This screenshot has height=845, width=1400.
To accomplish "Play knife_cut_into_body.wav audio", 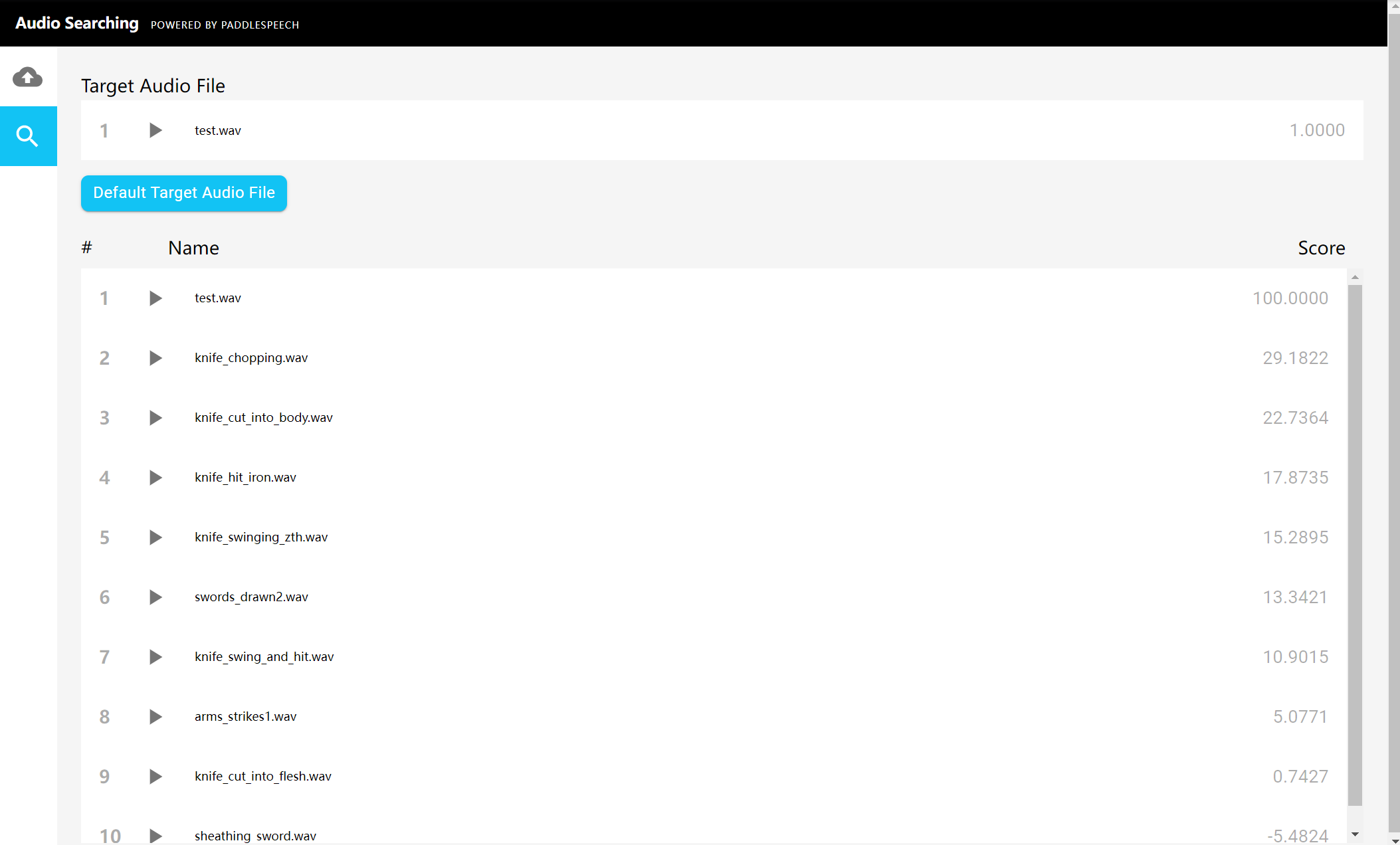I will click(155, 418).
